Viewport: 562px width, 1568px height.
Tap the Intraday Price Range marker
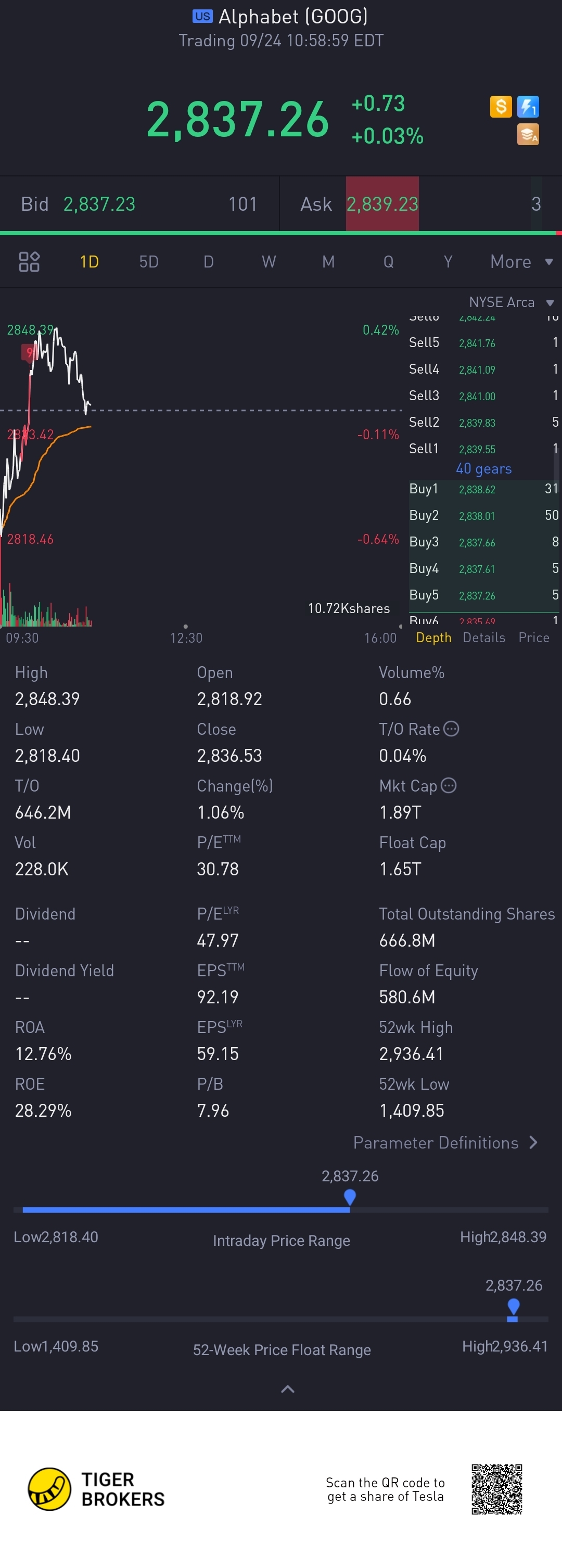click(x=350, y=1197)
